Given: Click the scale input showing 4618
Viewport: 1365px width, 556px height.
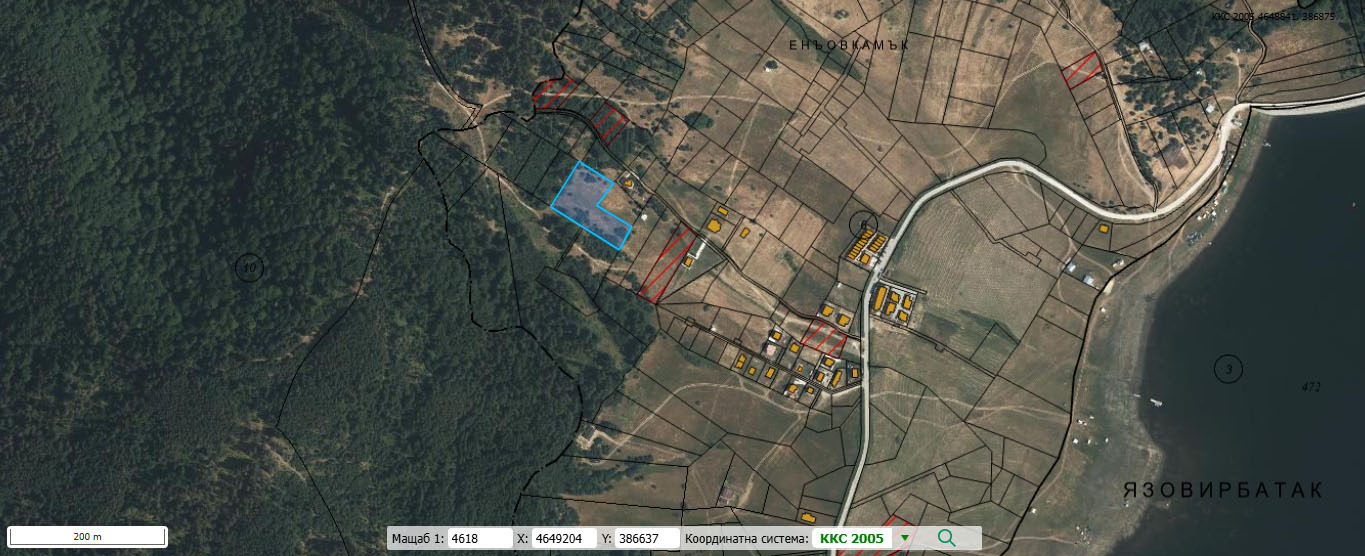Looking at the screenshot, I should pyautogui.click(x=479, y=538).
